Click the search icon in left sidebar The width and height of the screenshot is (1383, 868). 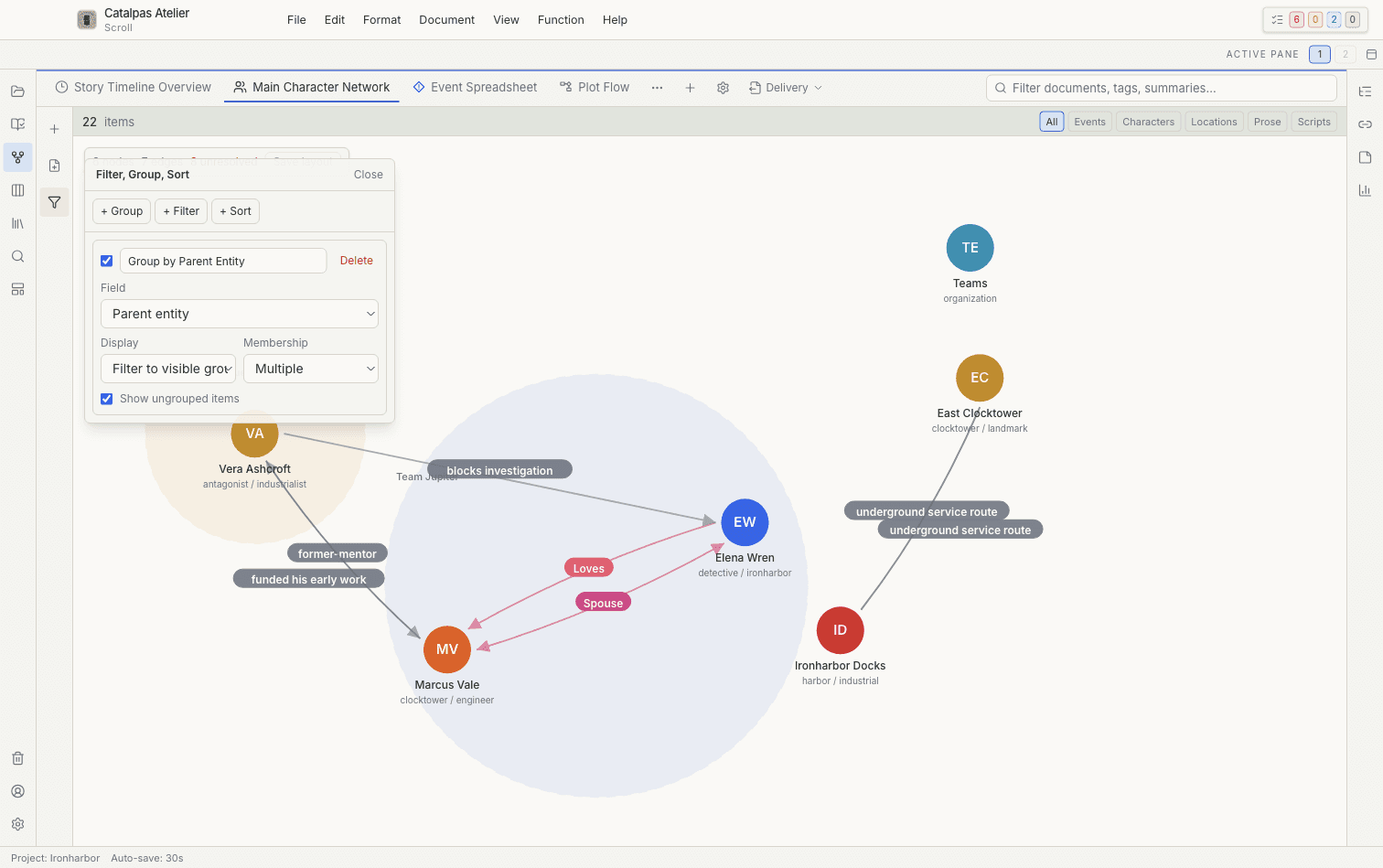(x=17, y=256)
